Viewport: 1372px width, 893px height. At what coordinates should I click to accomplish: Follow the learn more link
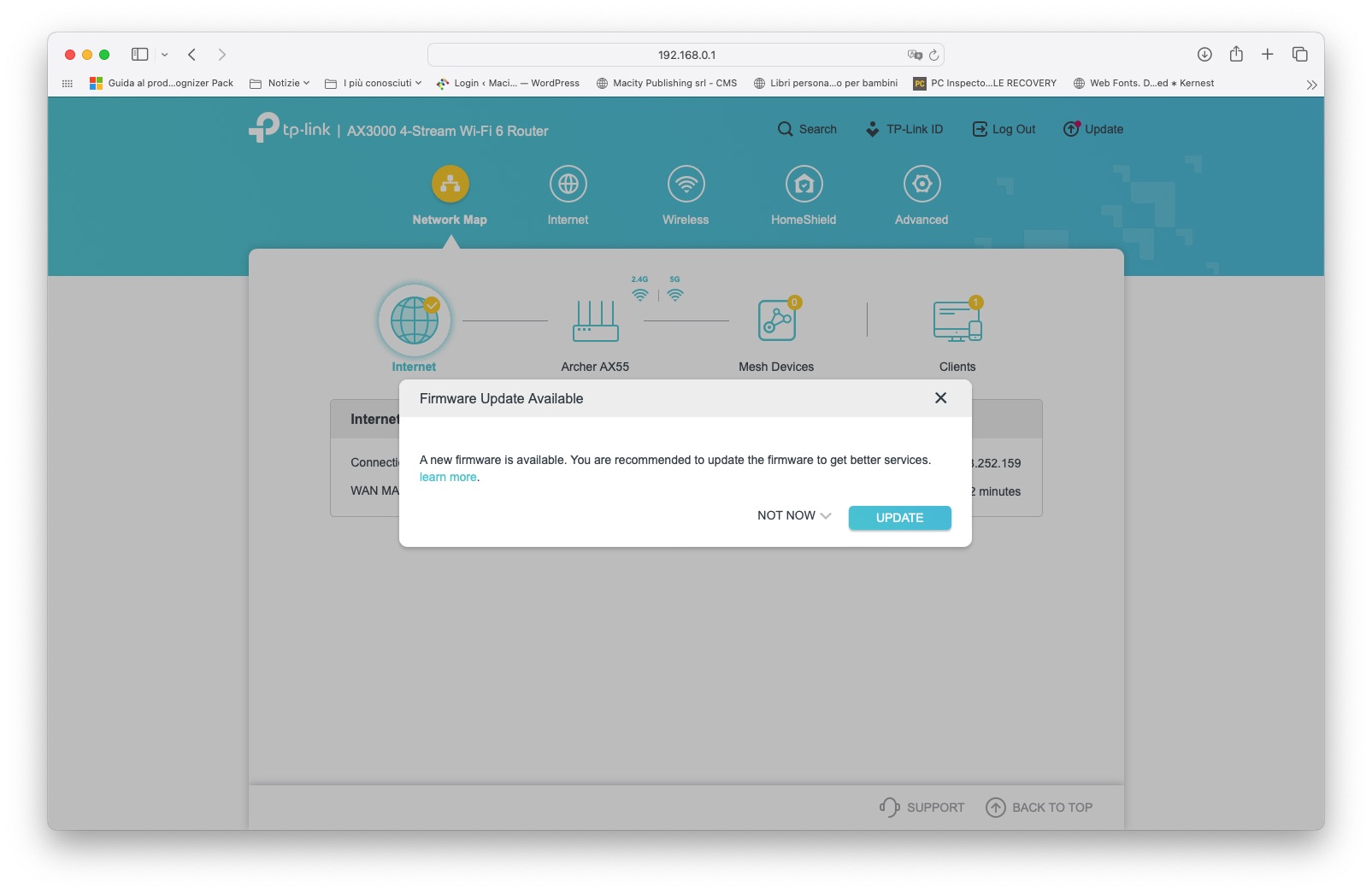(x=448, y=478)
